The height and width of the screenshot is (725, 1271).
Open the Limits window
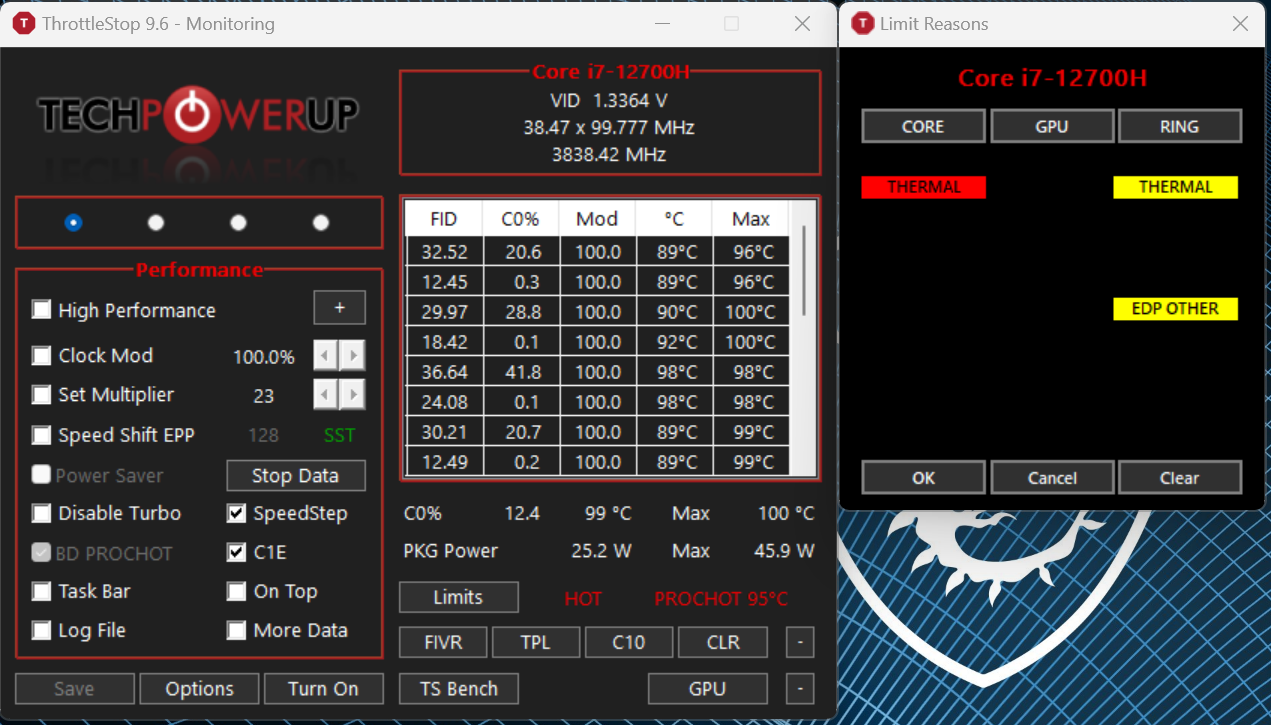pyautogui.click(x=458, y=597)
